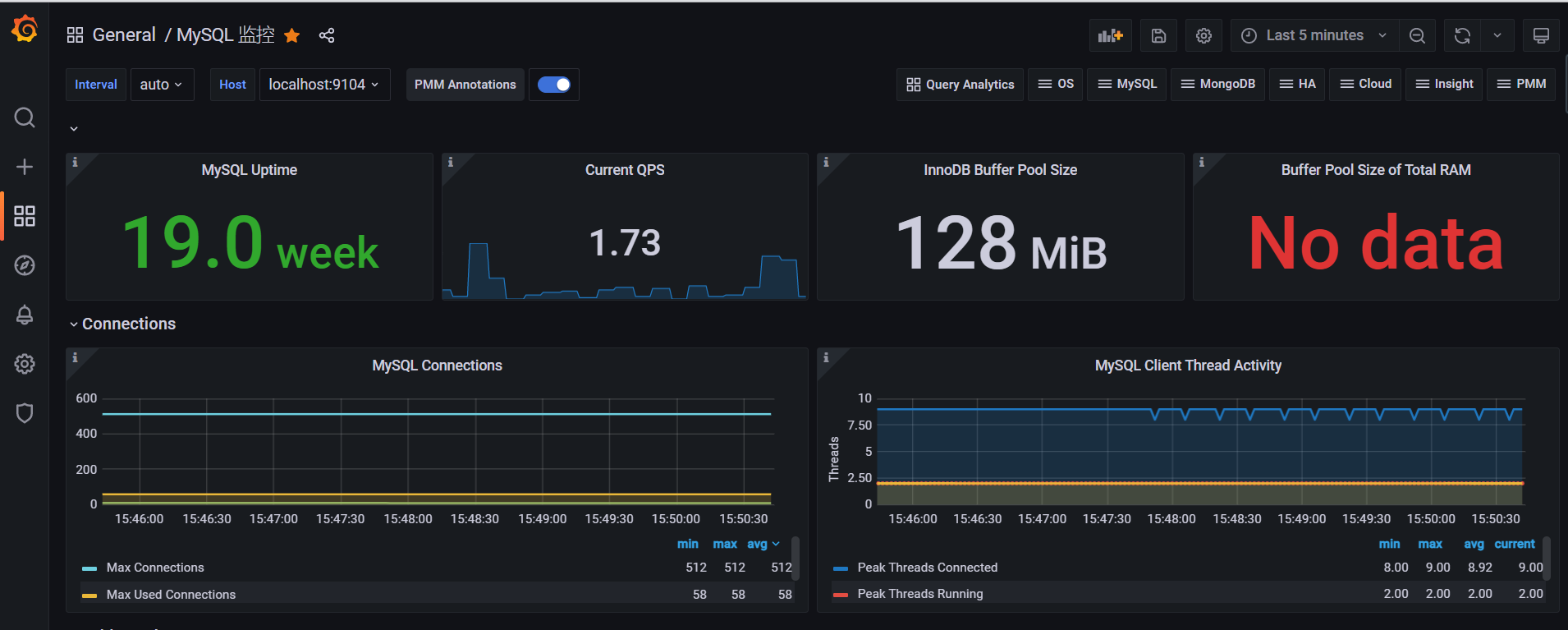Toggle Peak Threads Connected series in legend

928,568
